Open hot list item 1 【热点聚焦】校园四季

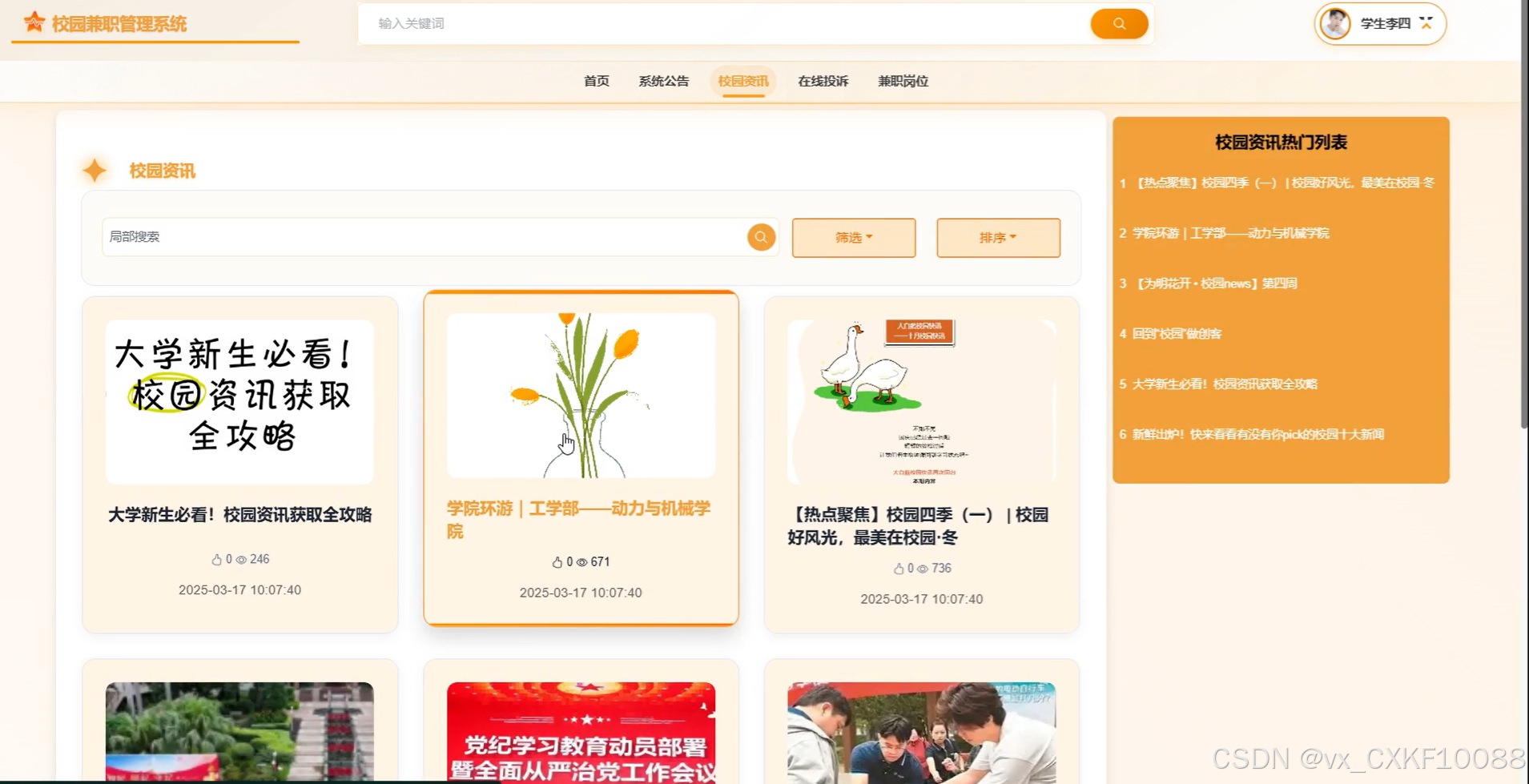tap(1277, 183)
